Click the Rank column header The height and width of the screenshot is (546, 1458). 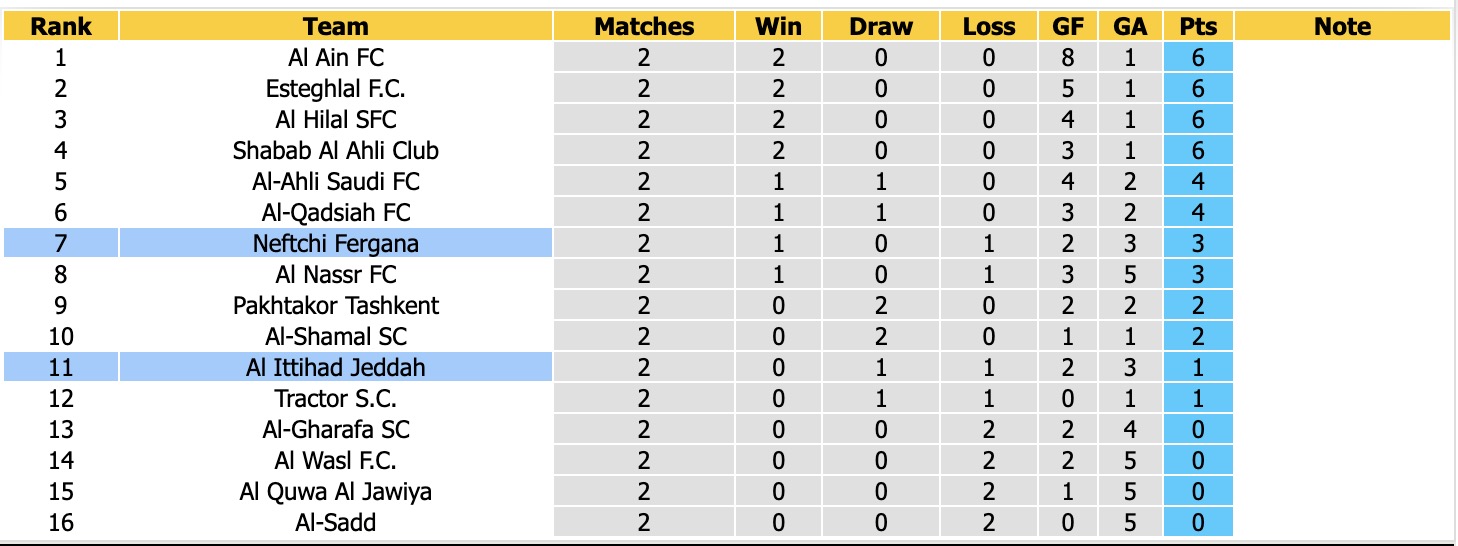[x=60, y=27]
